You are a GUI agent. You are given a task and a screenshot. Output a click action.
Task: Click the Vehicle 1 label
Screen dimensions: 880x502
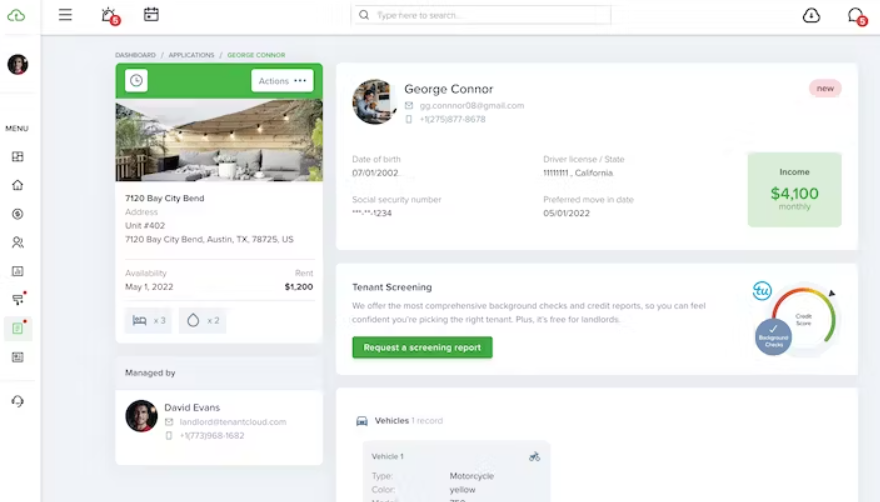(387, 457)
